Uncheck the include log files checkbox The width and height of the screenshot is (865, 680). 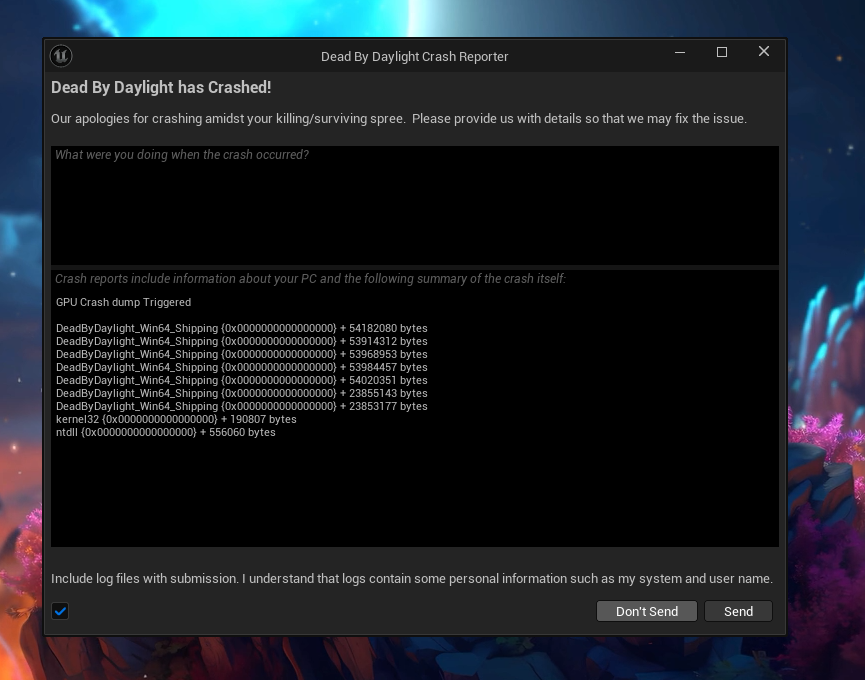60,611
